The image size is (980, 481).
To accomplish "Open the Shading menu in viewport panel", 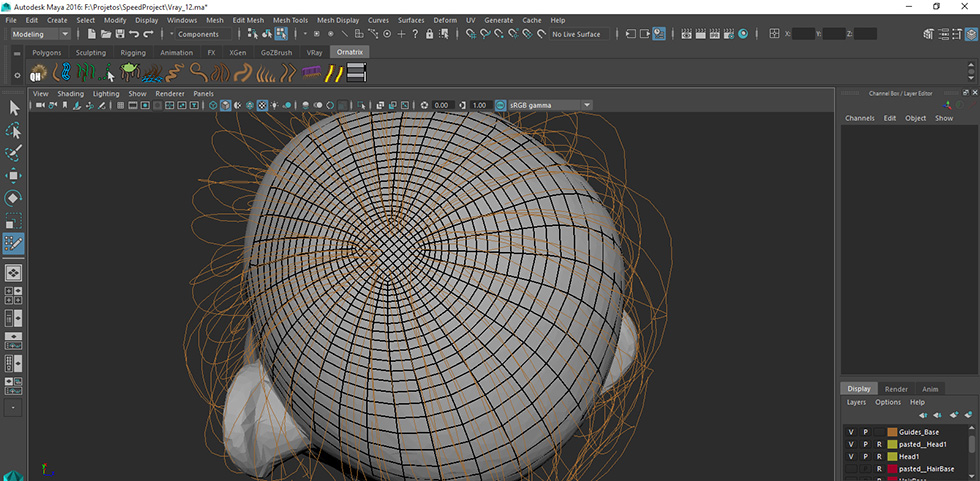I will (x=71, y=93).
